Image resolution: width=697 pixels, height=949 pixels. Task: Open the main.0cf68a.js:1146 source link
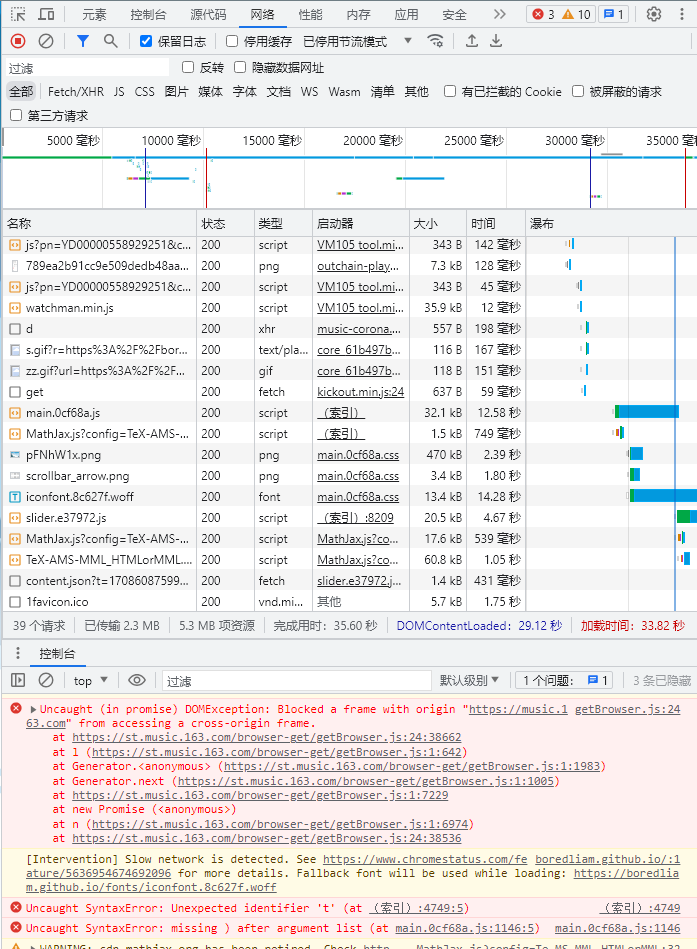click(617, 928)
